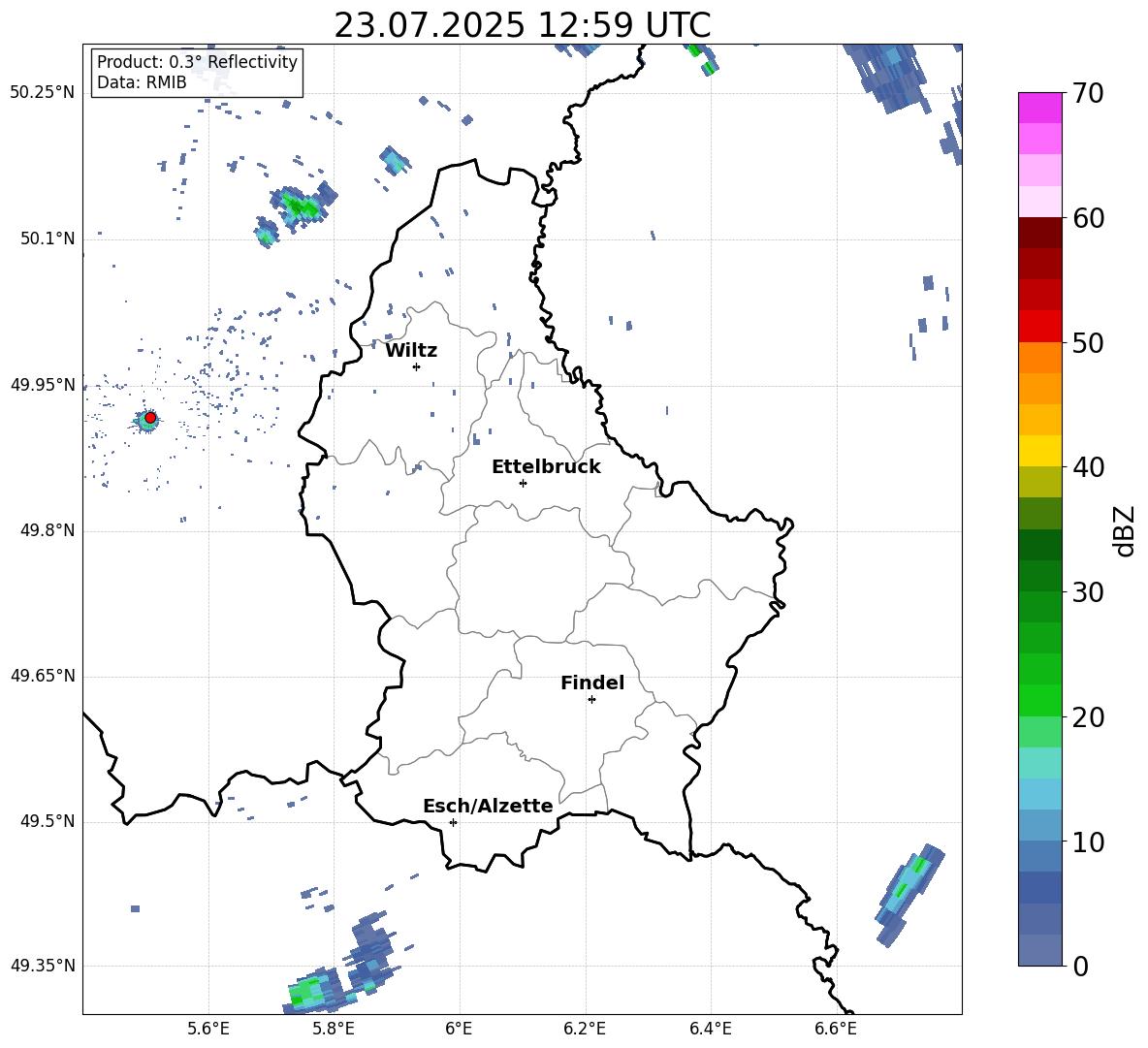Click the Esch/Alzette label
This screenshot has height=1048, width=1148.
click(488, 806)
